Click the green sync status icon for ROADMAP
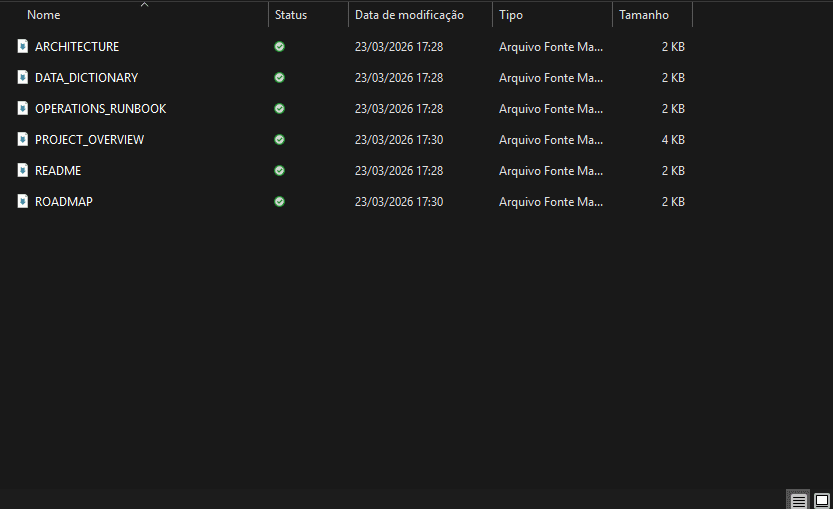 tap(279, 202)
